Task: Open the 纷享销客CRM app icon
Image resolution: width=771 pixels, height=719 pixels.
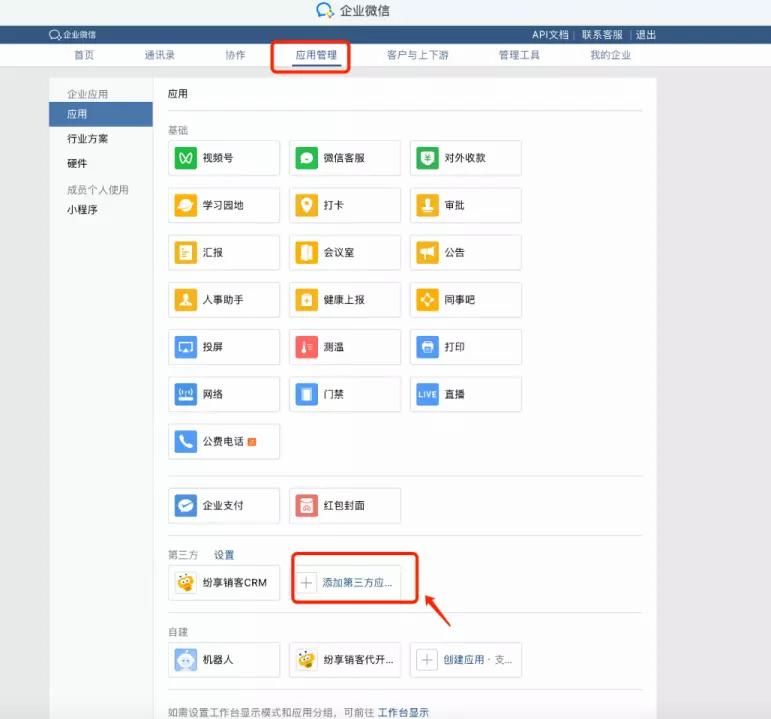Action: pyautogui.click(x=185, y=582)
